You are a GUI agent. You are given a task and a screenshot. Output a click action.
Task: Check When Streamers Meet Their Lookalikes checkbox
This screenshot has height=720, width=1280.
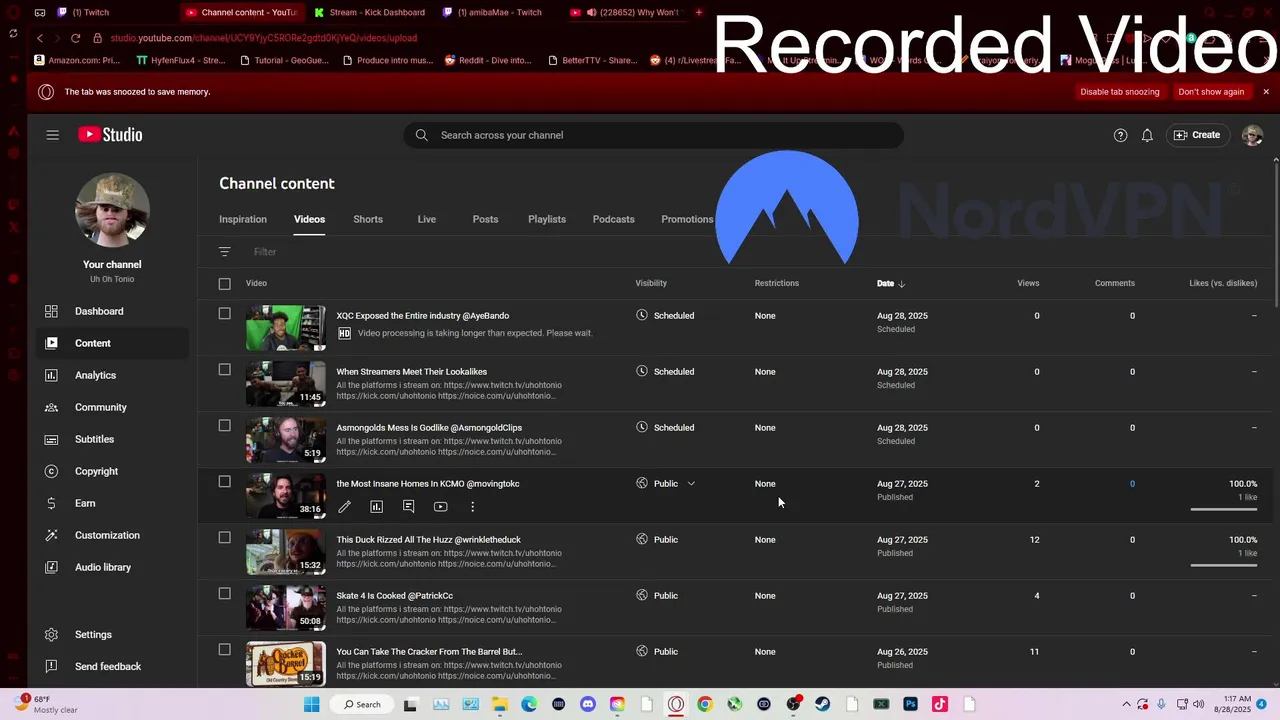click(224, 370)
